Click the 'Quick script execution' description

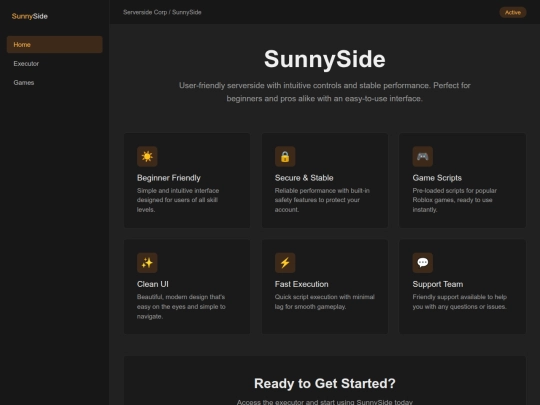tap(324, 302)
